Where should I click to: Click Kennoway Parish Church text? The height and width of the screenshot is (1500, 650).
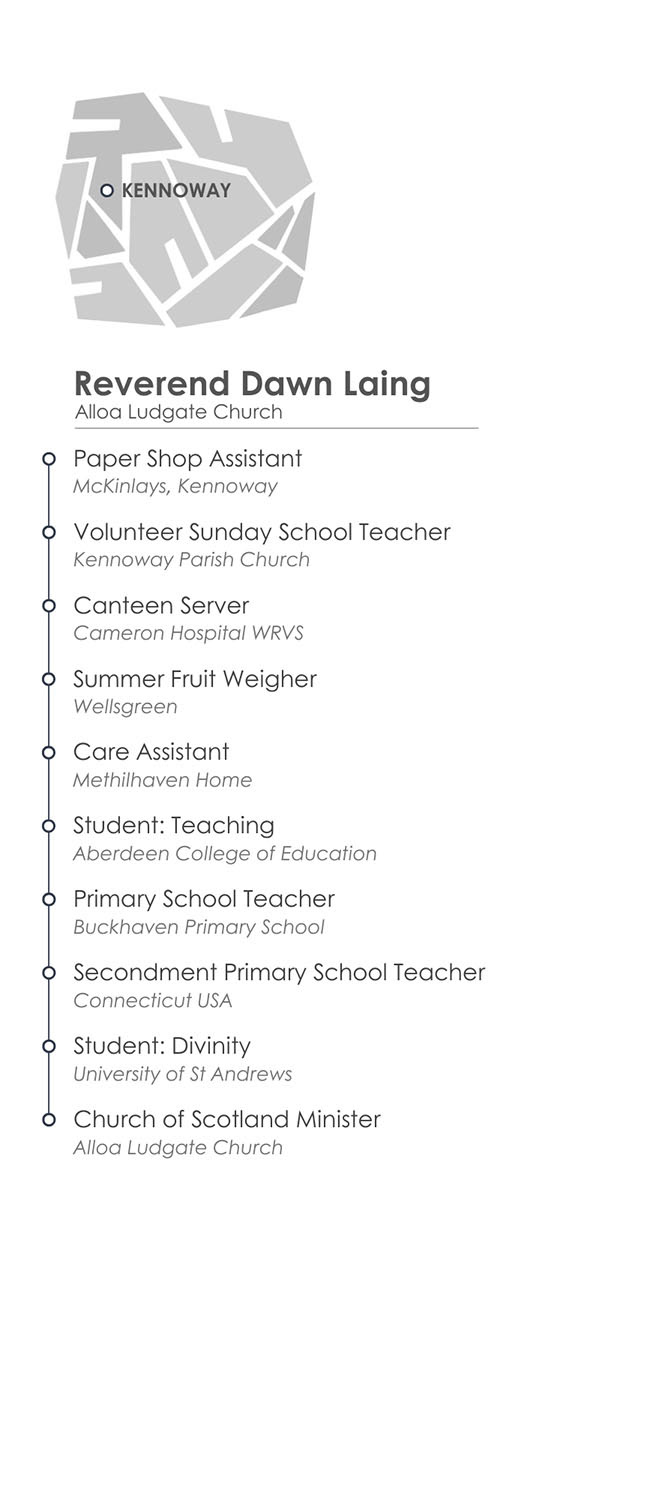[x=191, y=560]
